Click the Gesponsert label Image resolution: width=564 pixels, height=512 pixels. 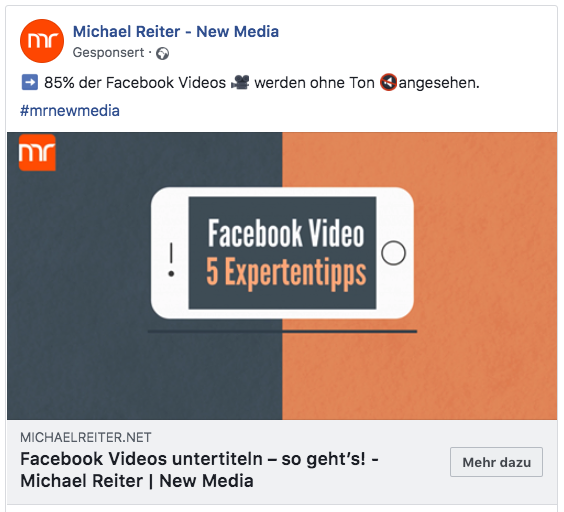[108, 53]
